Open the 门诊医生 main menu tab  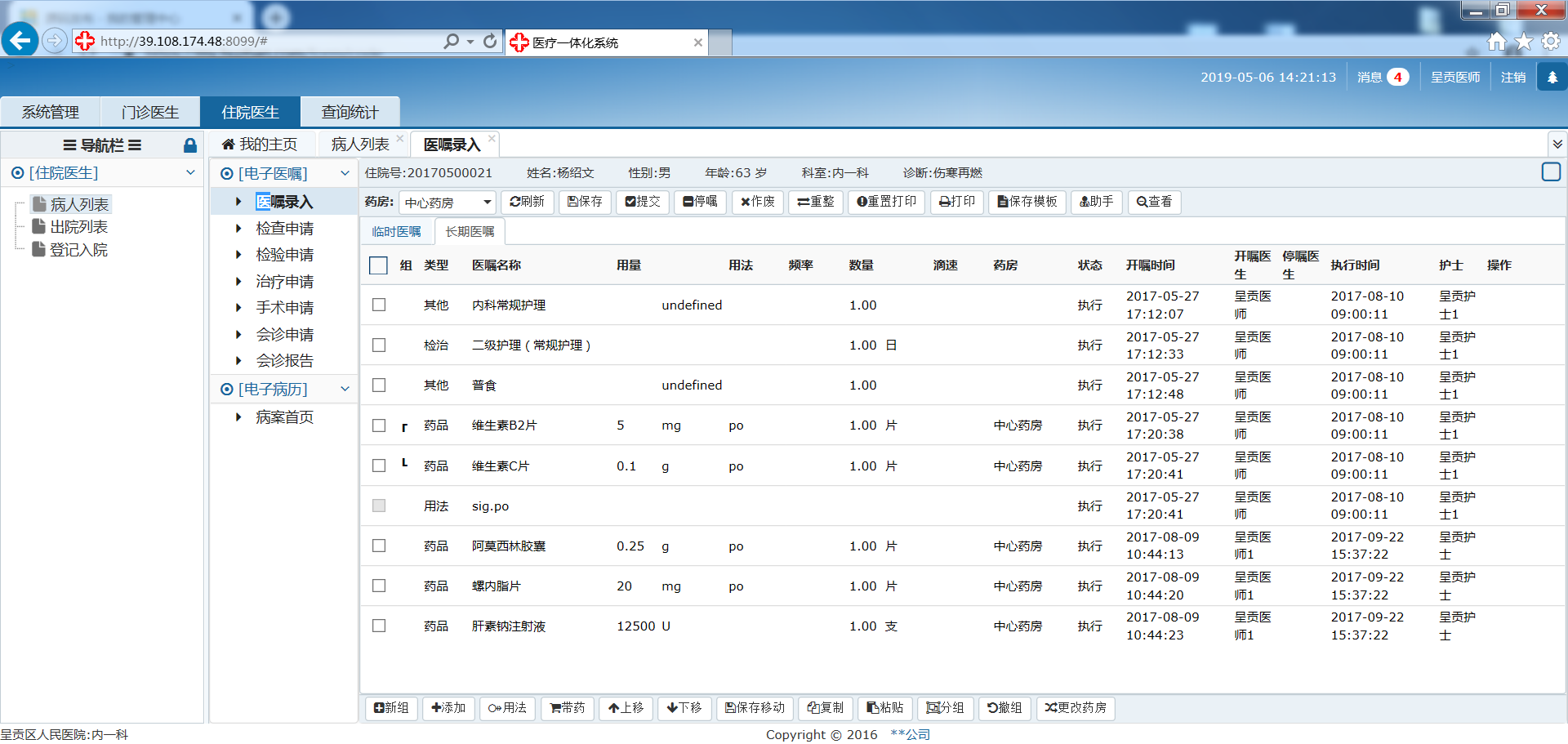click(150, 112)
